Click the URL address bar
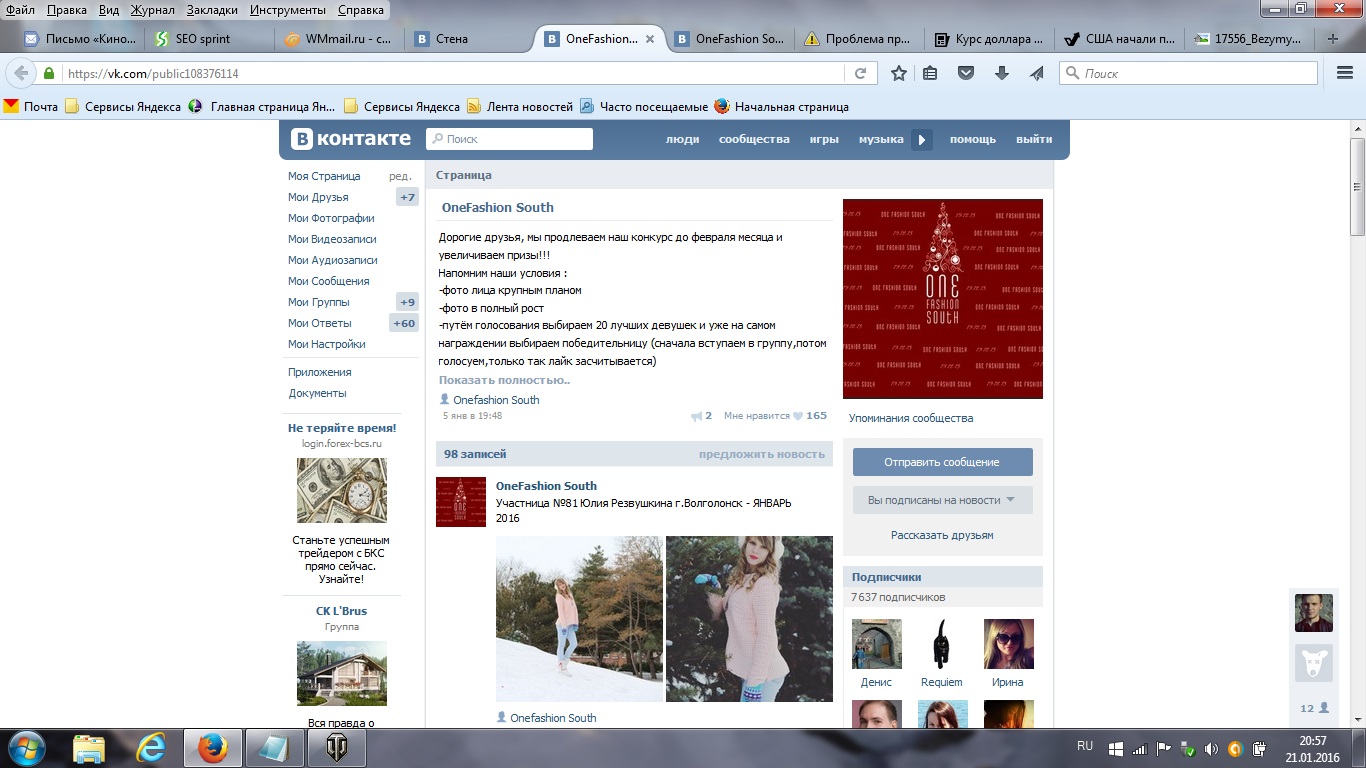This screenshot has width=1366, height=778. click(453, 73)
